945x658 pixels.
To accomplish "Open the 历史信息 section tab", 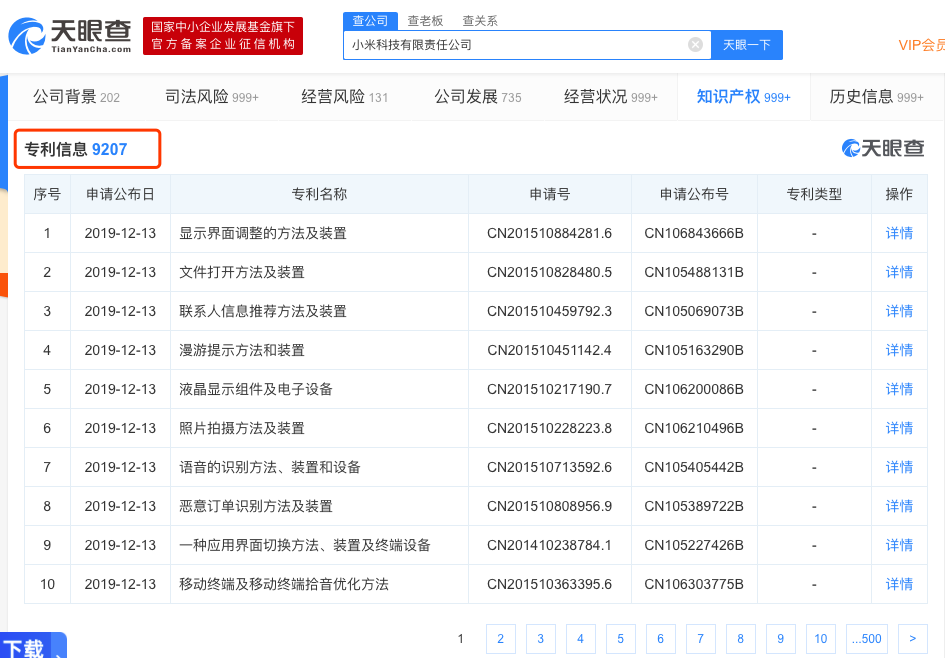I will coord(876,97).
